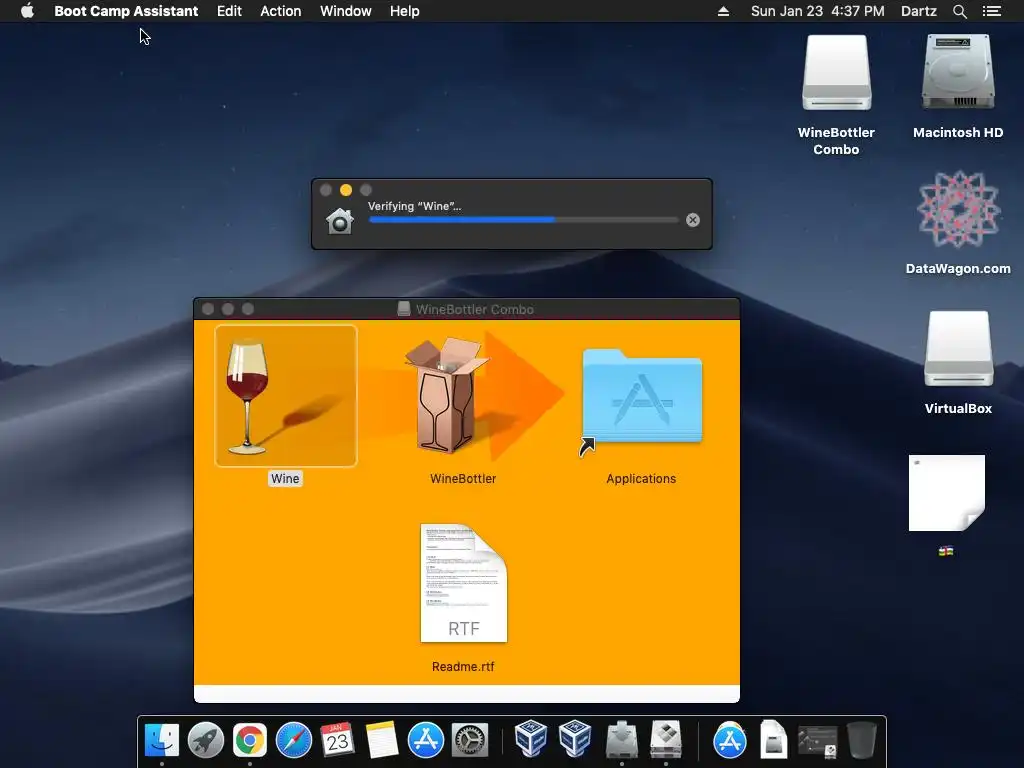Click the Wine label under the icon

point(285,478)
